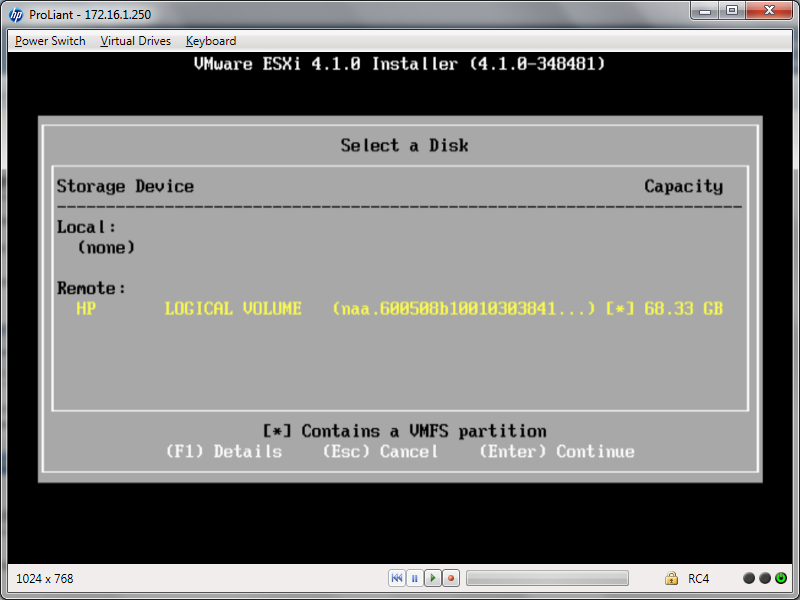Viewport: 800px width, 600px height.
Task: Click the rewind playback button
Action: click(x=396, y=578)
